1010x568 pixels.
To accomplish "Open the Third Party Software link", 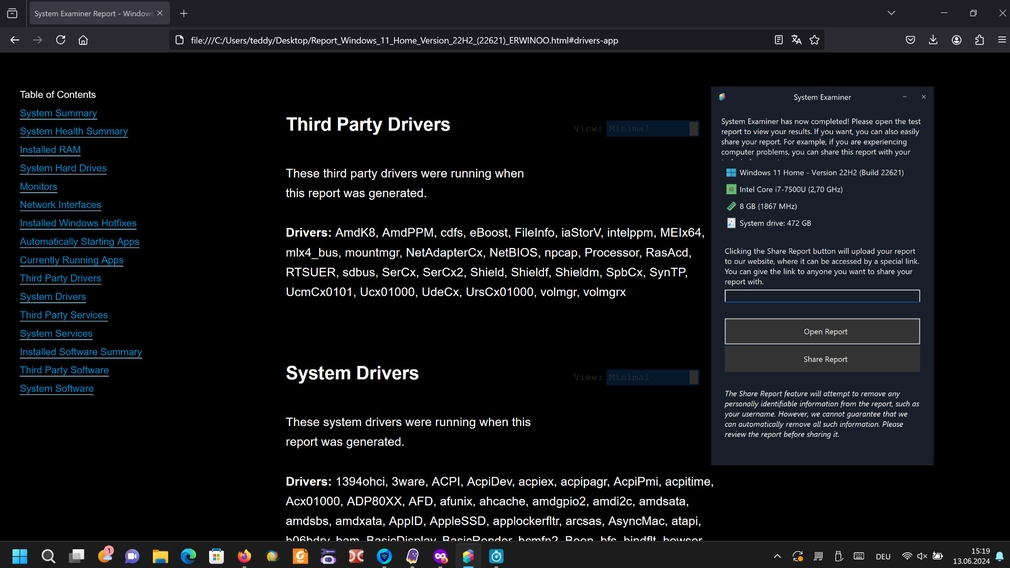I will coord(64,370).
